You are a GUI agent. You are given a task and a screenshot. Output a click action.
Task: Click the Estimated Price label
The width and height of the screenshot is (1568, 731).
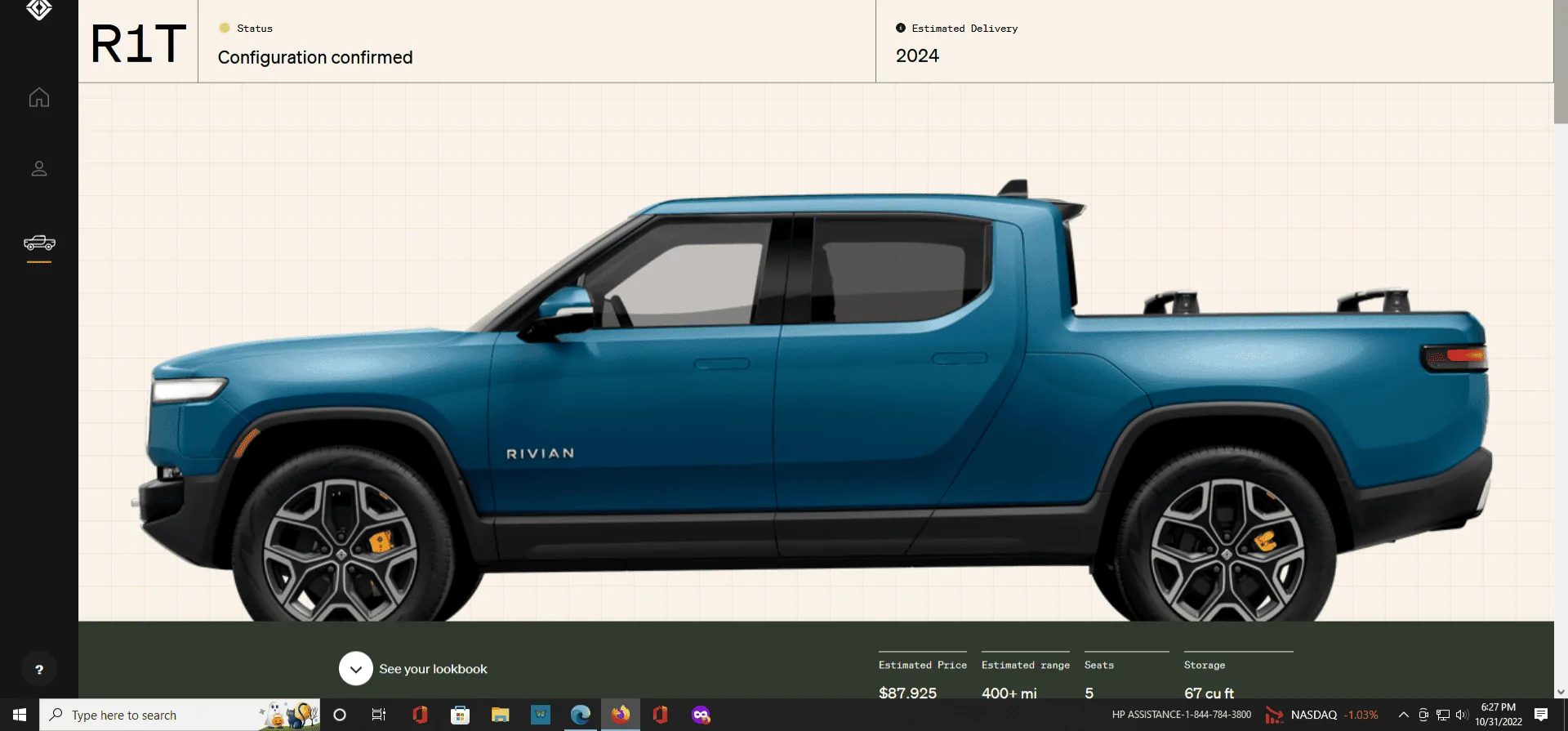pos(923,665)
